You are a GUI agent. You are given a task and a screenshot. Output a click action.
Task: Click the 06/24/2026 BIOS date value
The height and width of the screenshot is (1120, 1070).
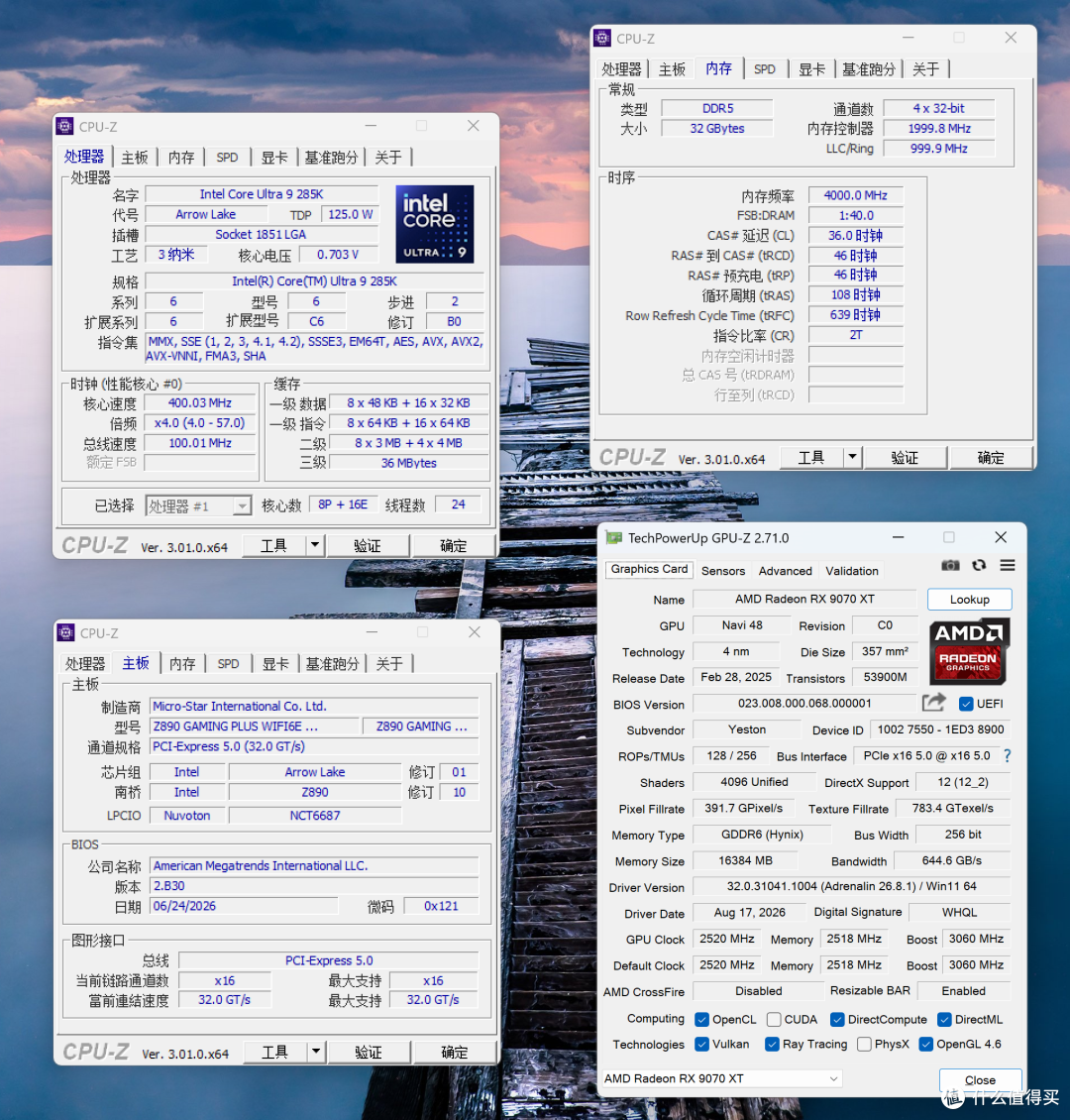point(244,906)
